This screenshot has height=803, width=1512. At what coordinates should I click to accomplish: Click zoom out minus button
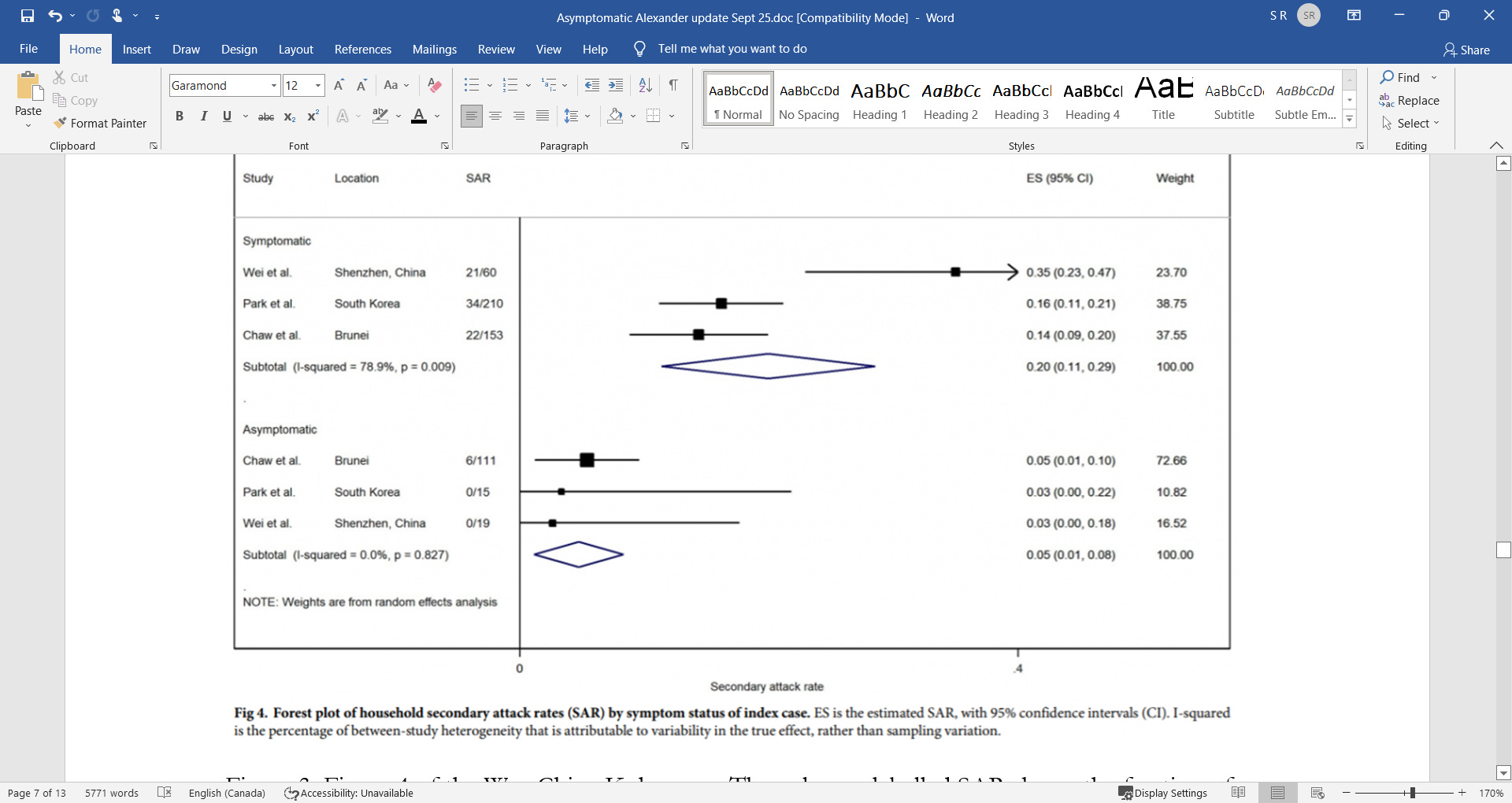point(1346,793)
